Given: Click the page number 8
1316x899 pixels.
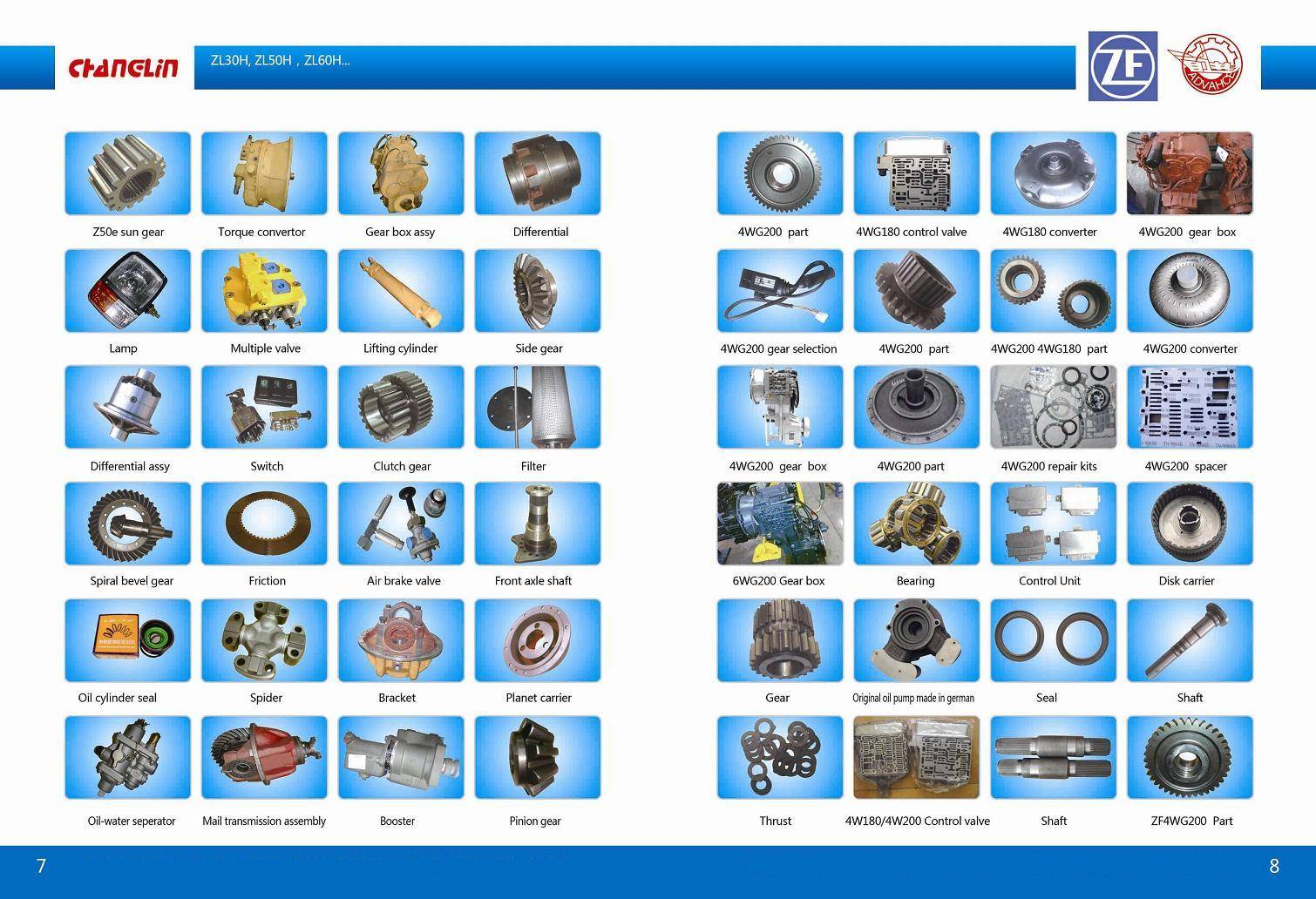Looking at the screenshot, I should (x=1274, y=866).
